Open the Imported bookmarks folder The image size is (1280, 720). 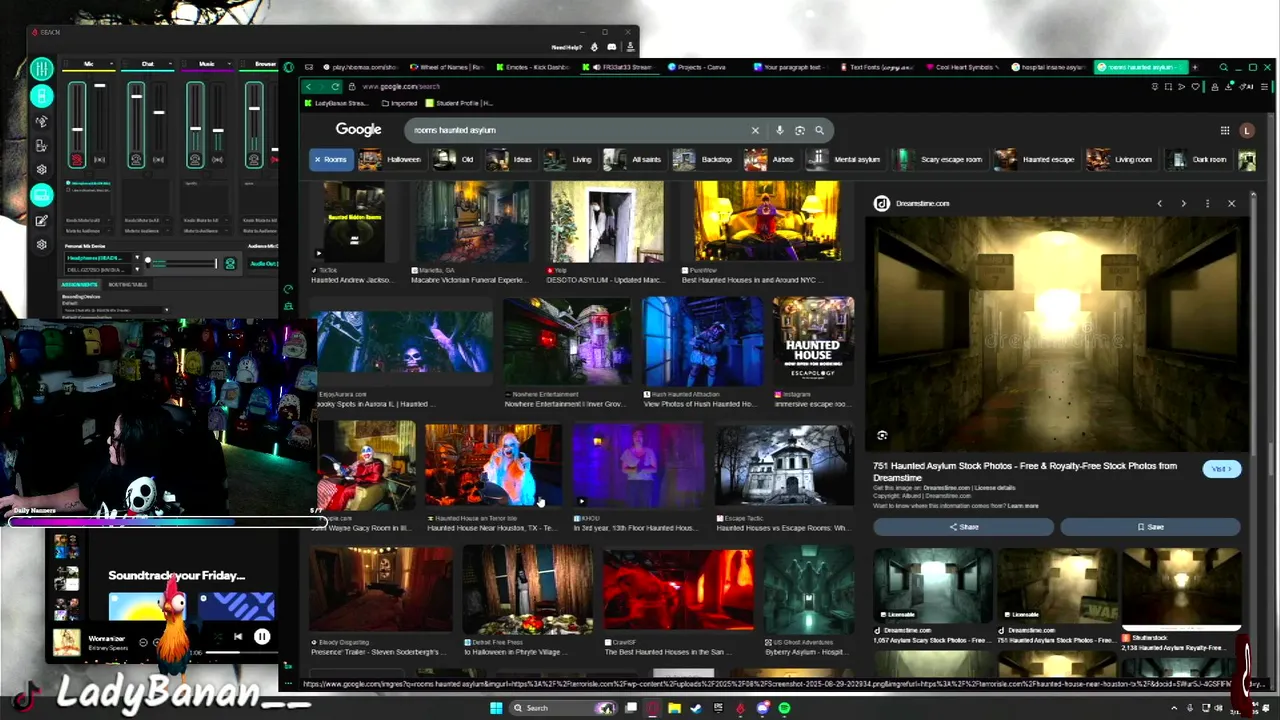[x=398, y=103]
